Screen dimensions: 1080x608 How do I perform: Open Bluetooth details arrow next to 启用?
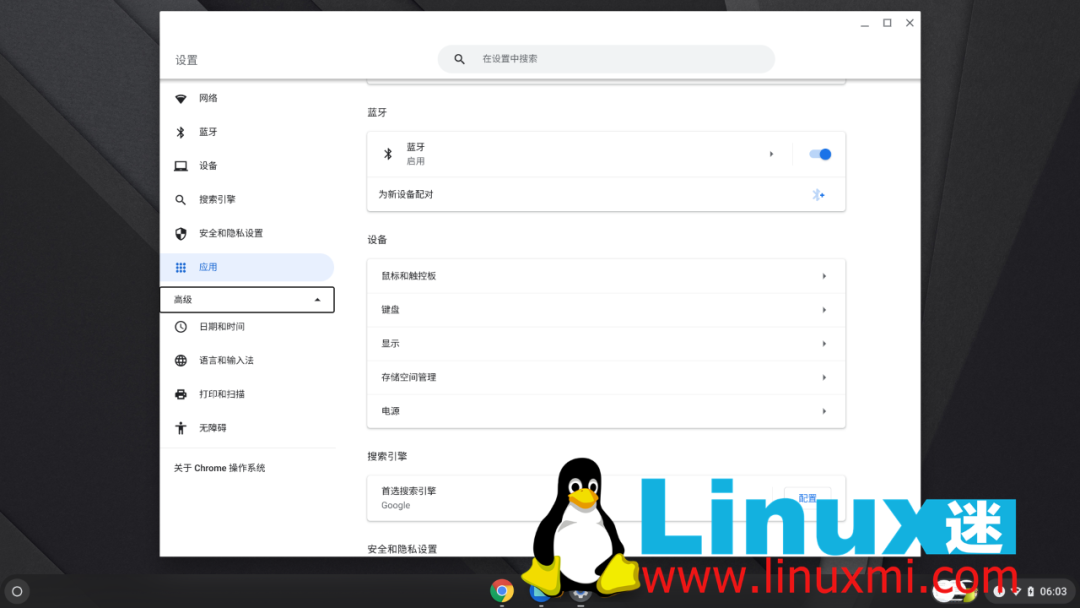(771, 154)
